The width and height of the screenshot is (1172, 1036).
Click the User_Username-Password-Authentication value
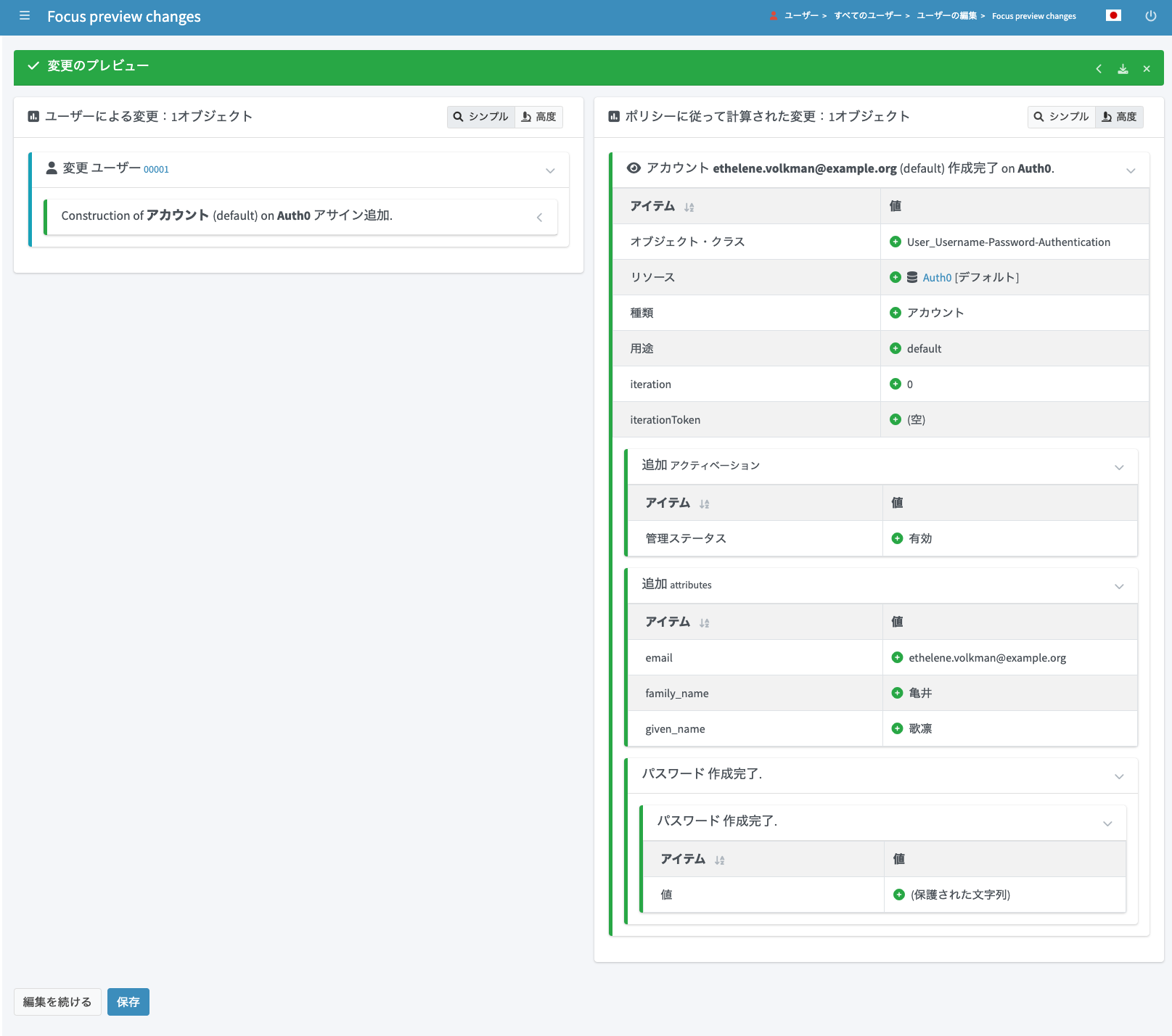click(1009, 242)
